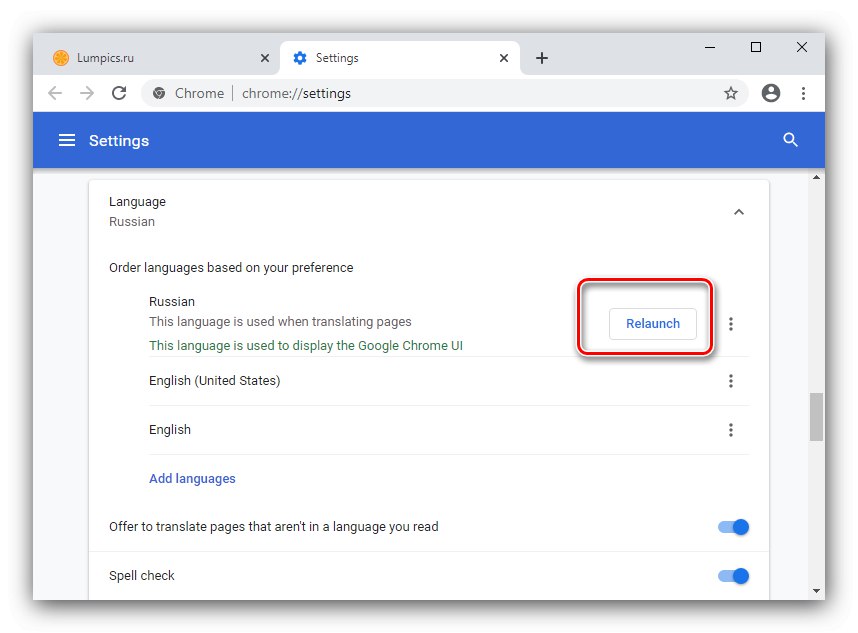Viewport: 858px width, 633px height.
Task: Open the Chrome three-dot main menu
Action: coord(803,93)
